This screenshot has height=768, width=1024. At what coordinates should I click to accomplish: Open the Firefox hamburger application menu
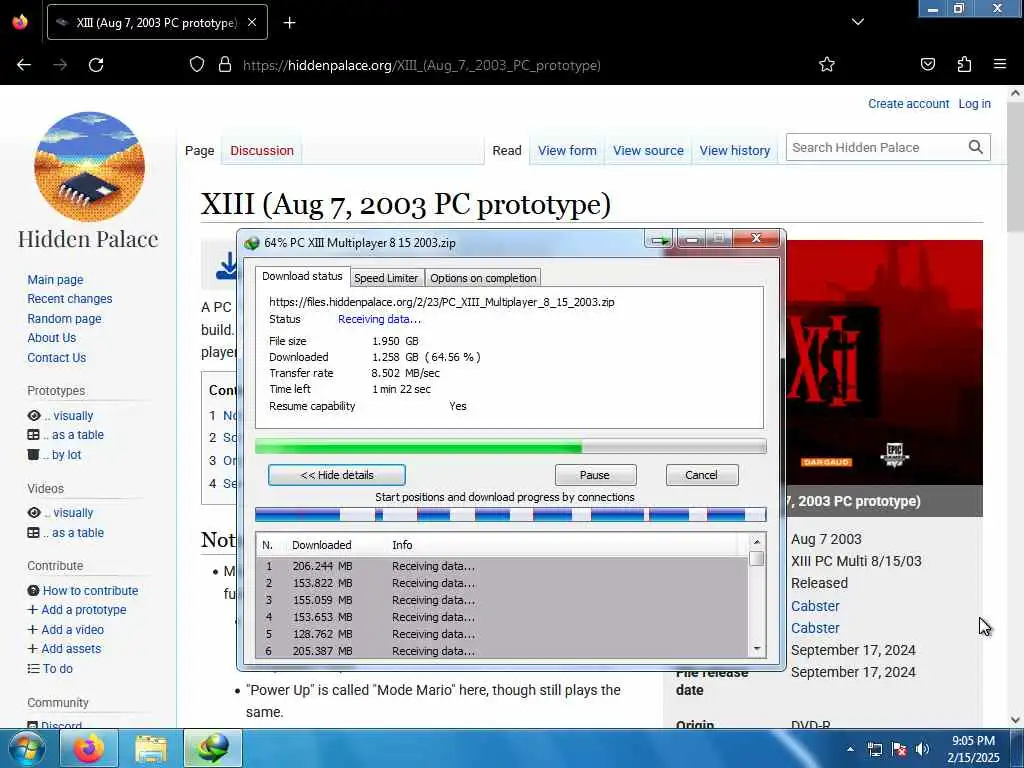pyautogui.click(x=999, y=64)
